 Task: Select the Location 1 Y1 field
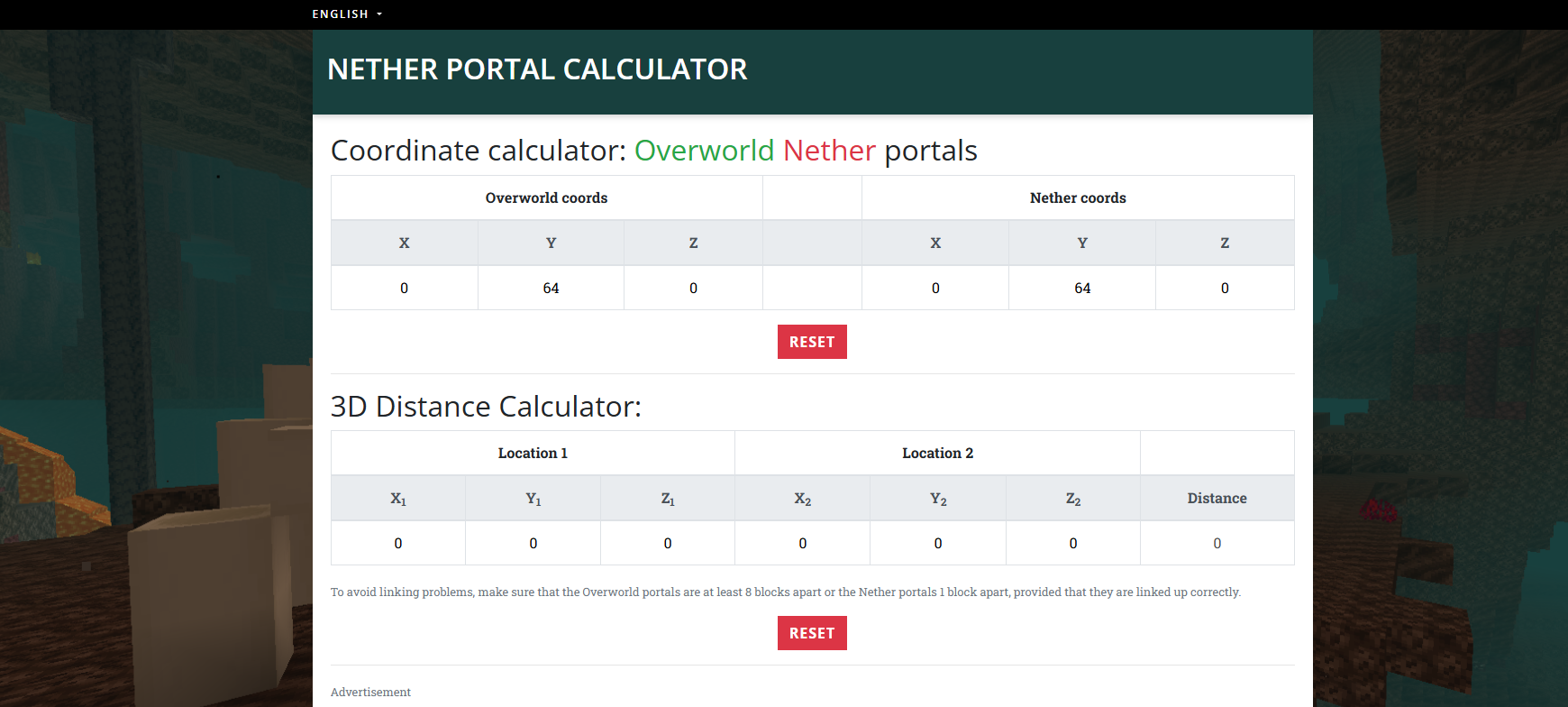533,543
